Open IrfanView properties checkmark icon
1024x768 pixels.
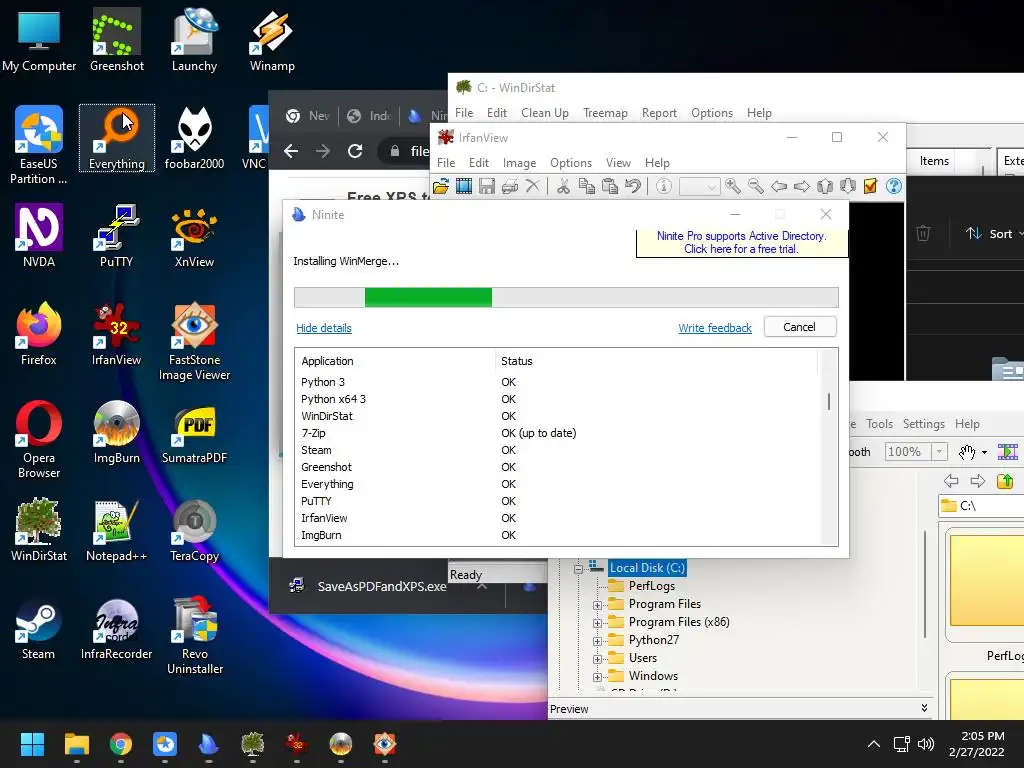pyautogui.click(x=870, y=187)
